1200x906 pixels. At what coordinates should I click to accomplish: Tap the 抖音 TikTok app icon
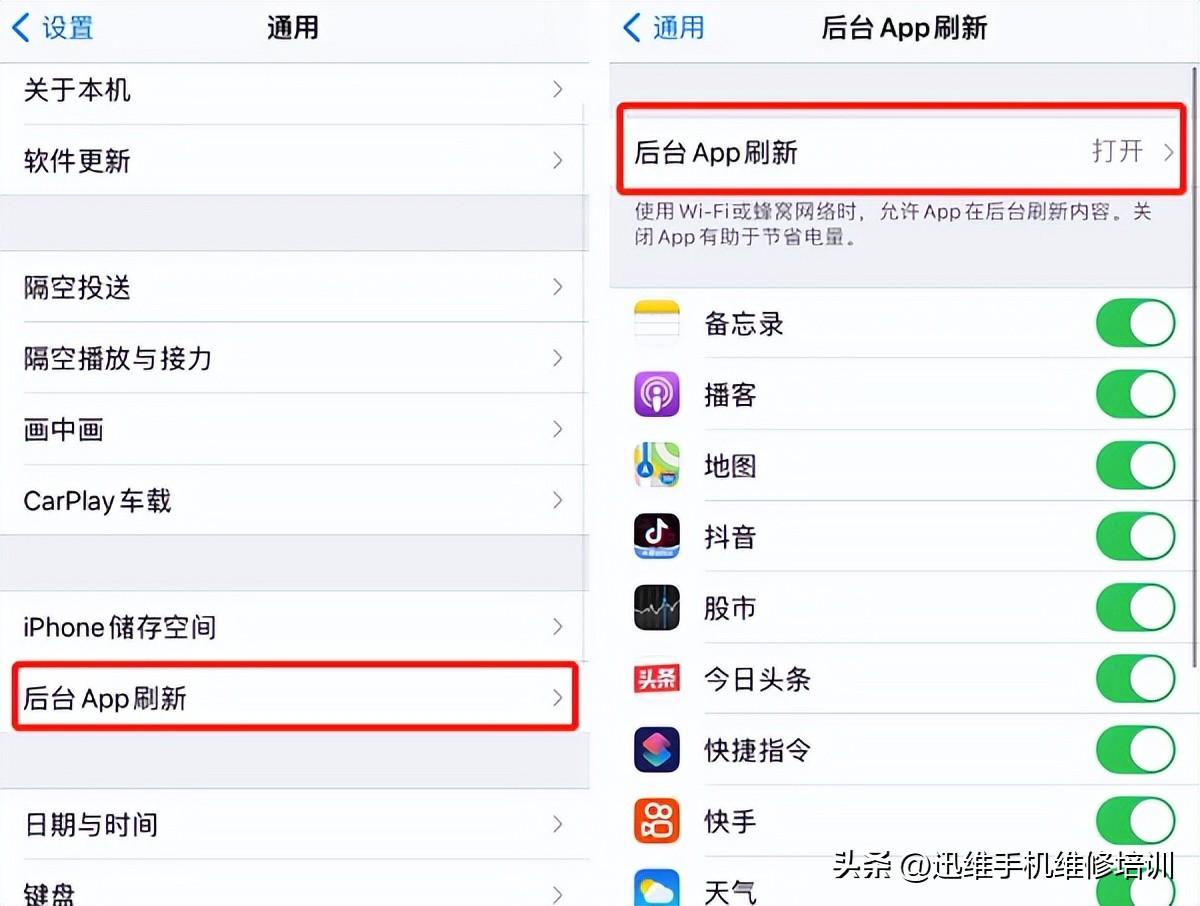tap(657, 537)
